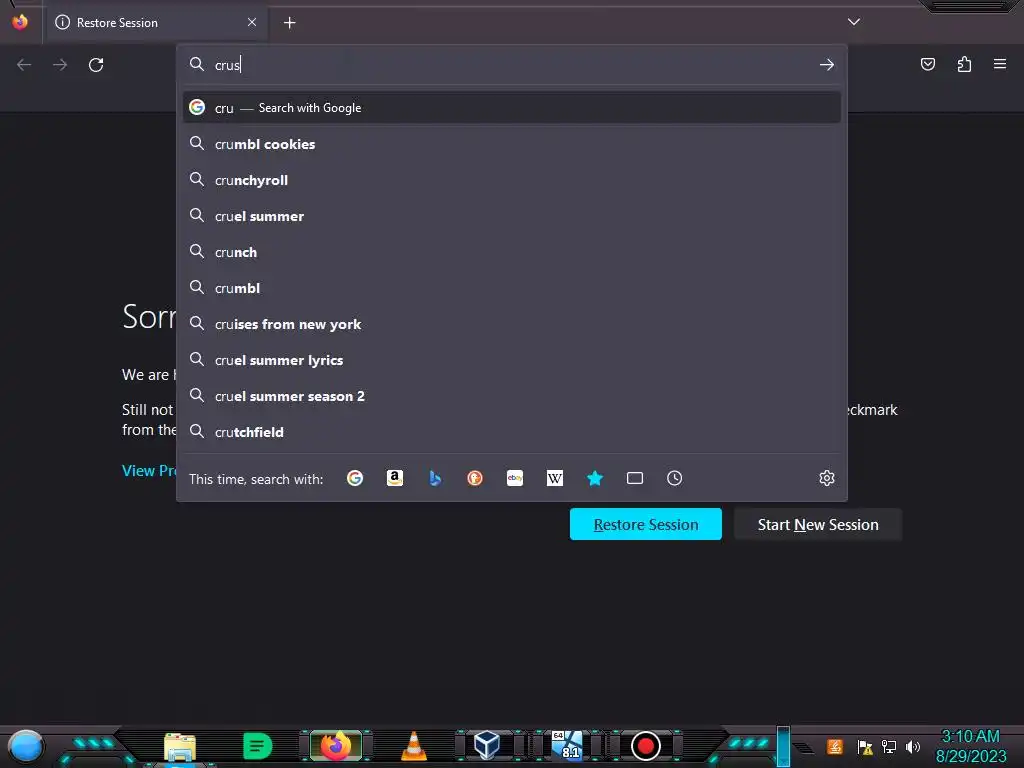Choose the 'crunch' suggestion
Viewport: 1024px width, 768px height.
(x=512, y=251)
